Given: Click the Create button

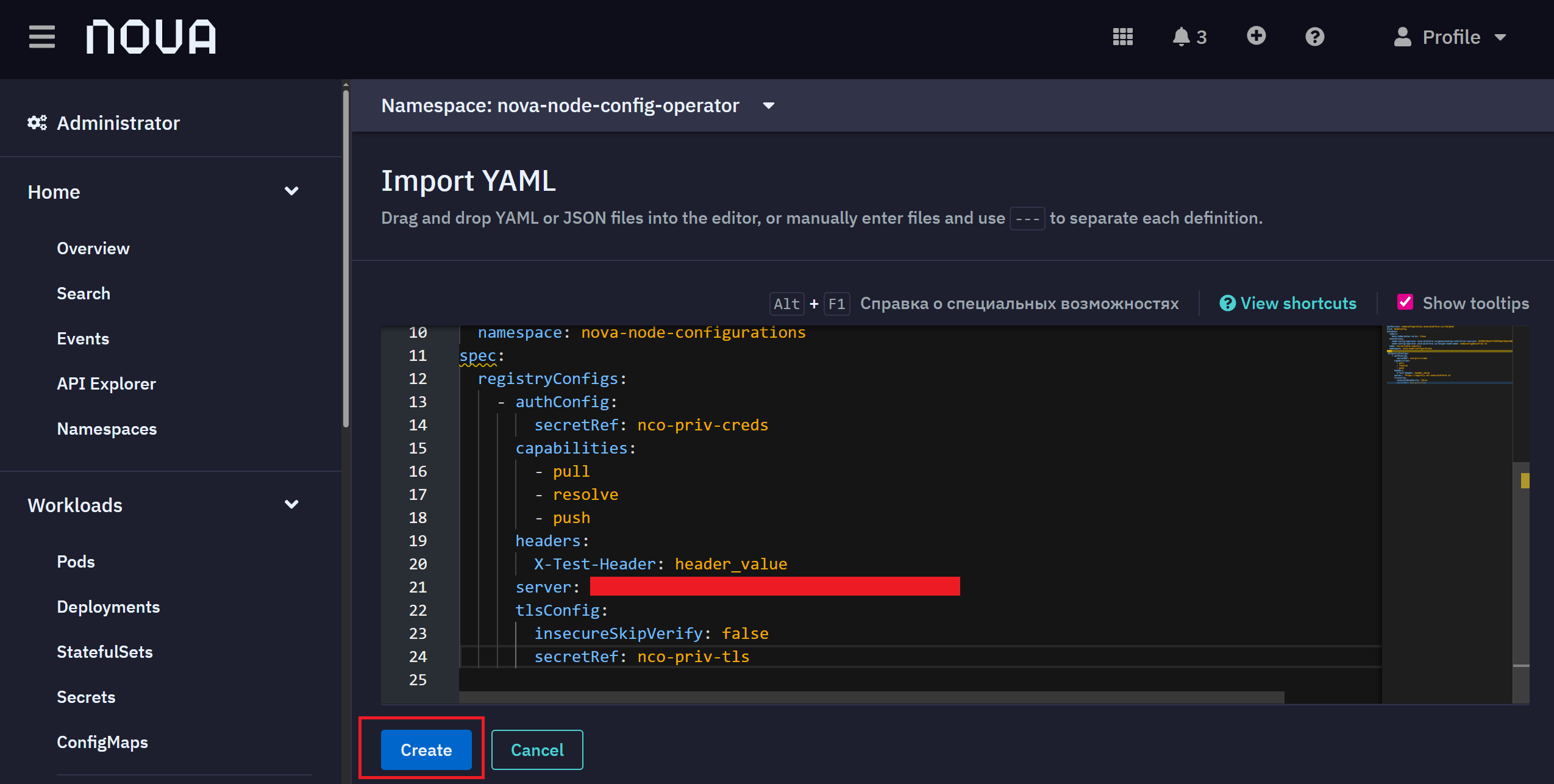Looking at the screenshot, I should point(426,749).
